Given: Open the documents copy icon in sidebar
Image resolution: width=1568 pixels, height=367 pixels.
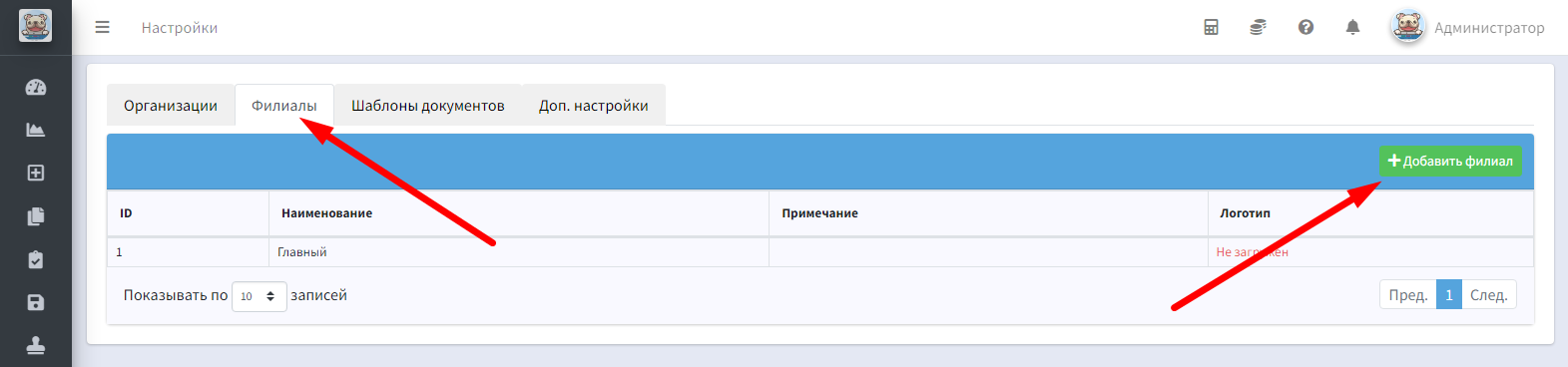Looking at the screenshot, I should click(x=36, y=216).
